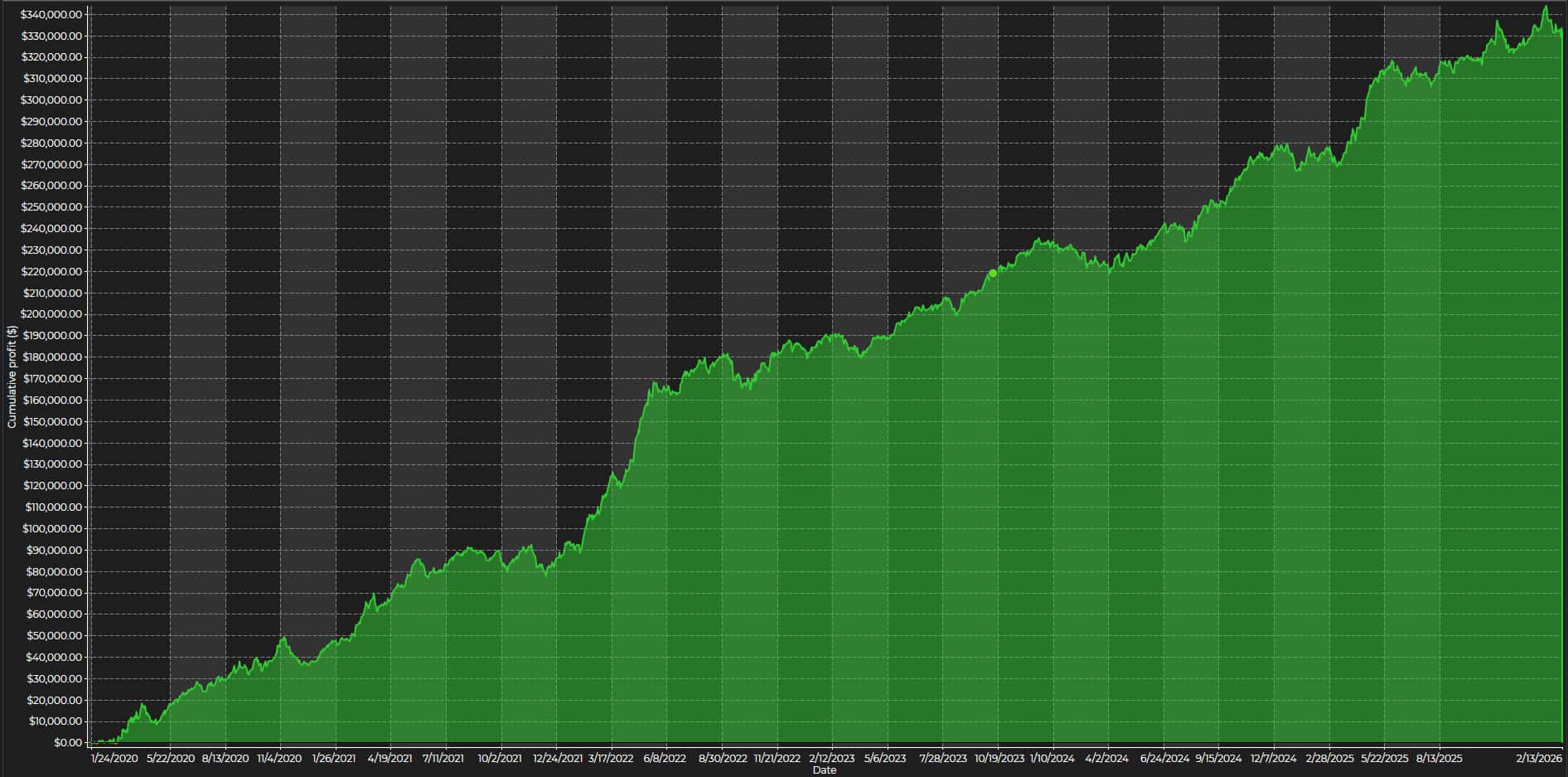The image size is (1568, 777).
Task: Select the 2/13/2026 date label
Action: click(x=1539, y=758)
